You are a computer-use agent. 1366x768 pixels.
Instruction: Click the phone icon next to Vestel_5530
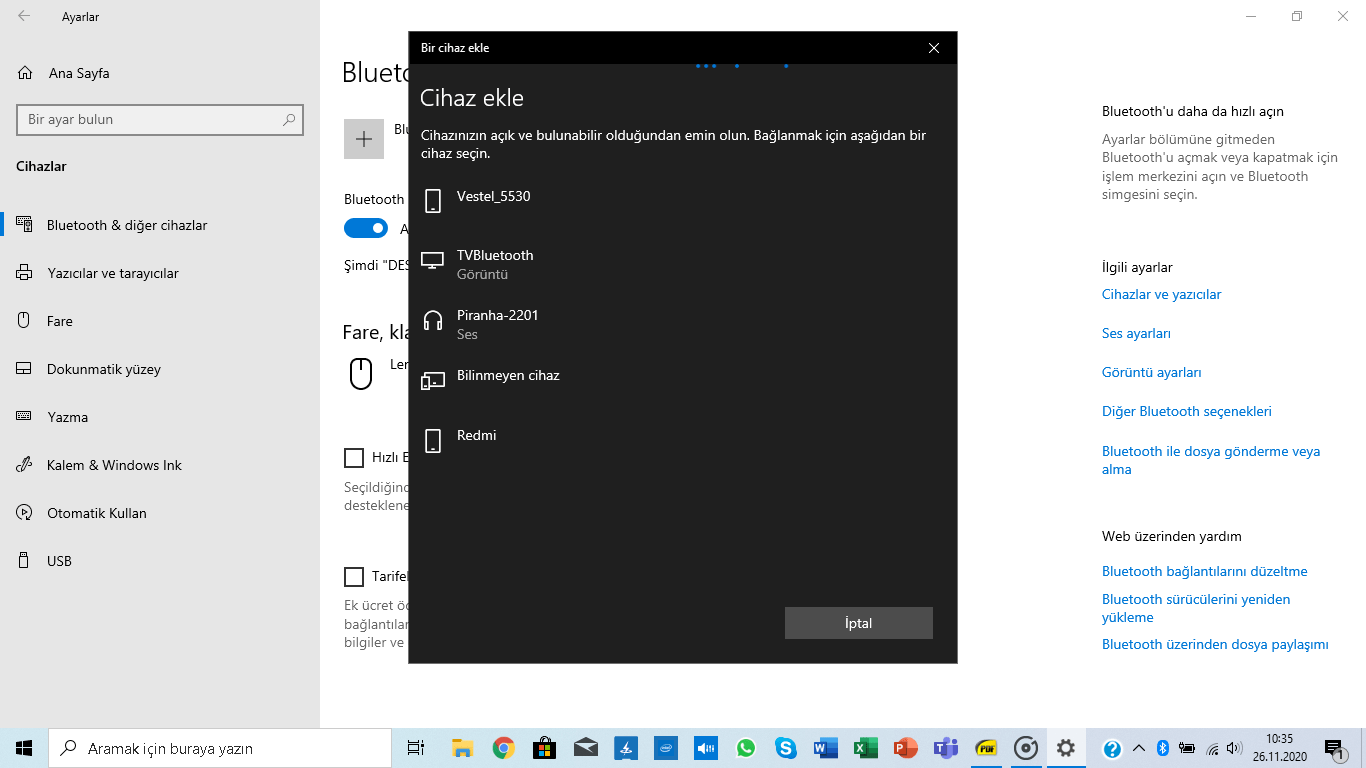[x=433, y=201]
